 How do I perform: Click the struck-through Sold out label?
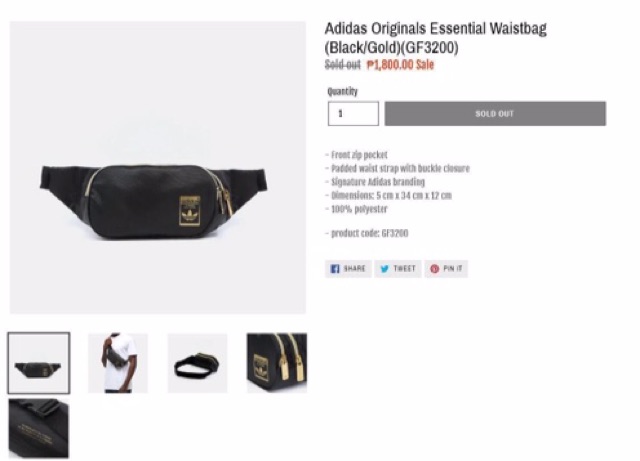(342, 65)
